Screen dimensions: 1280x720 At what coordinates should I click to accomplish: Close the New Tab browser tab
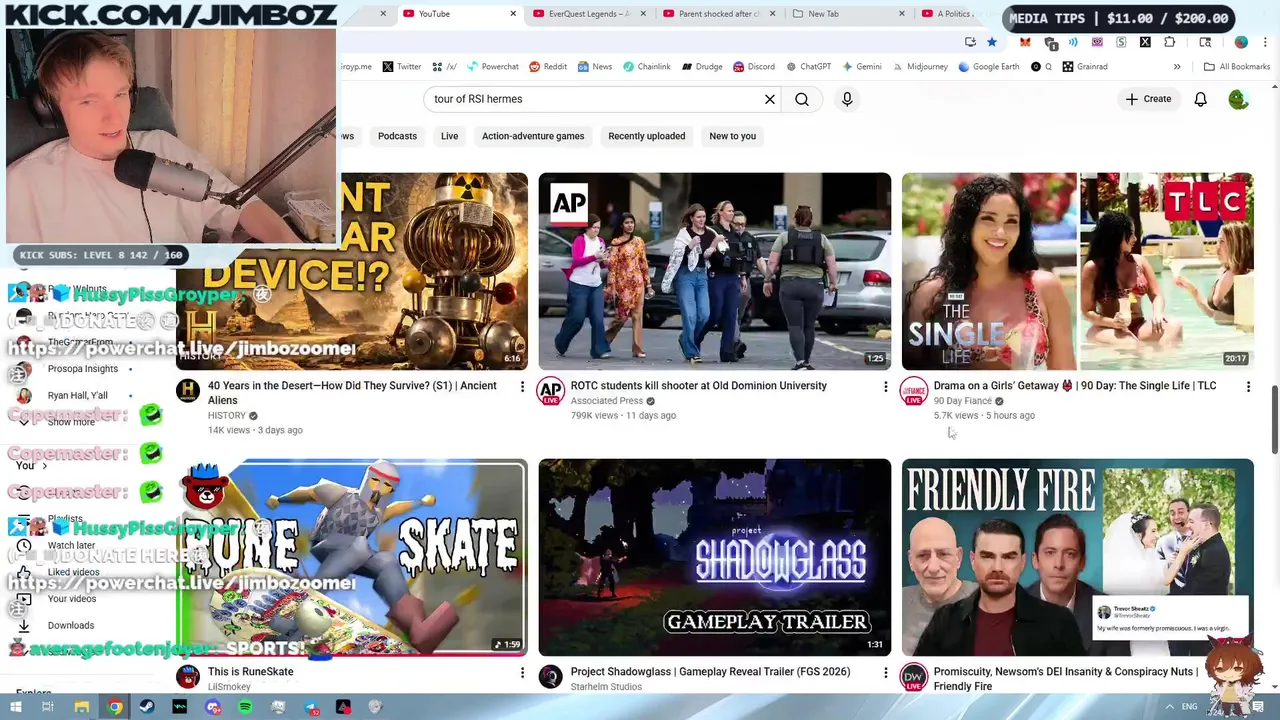pos(902,14)
